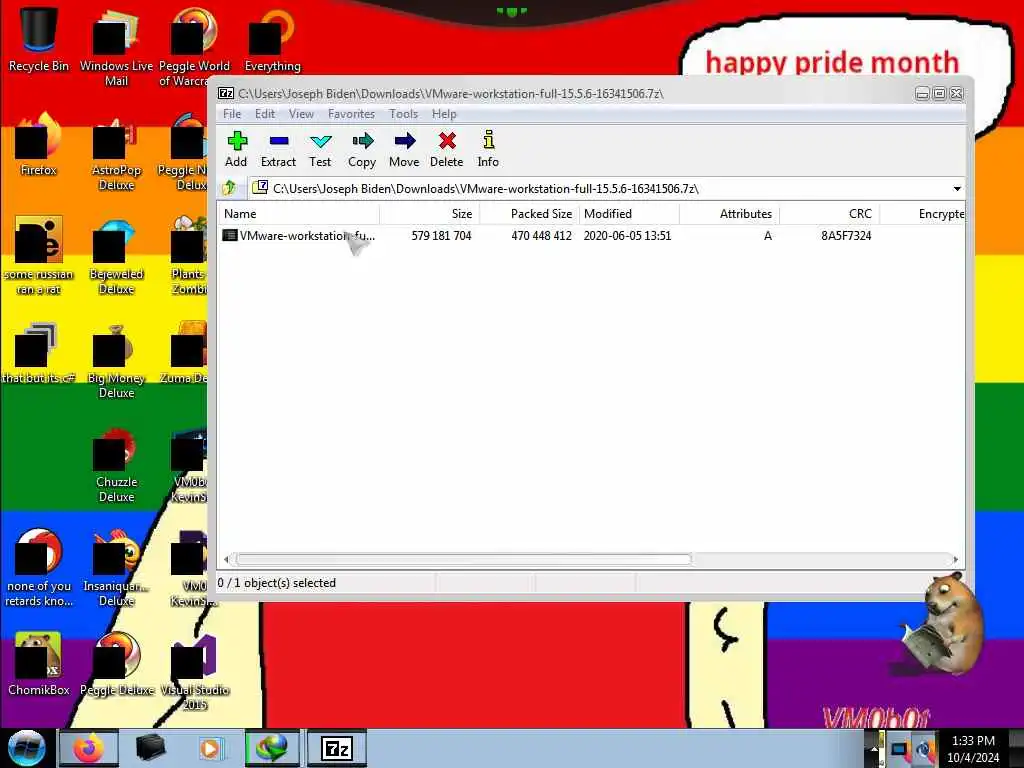The image size is (1024, 768).
Task: Select the Bejeweled Deluxe desktop icon
Action: tap(116, 256)
